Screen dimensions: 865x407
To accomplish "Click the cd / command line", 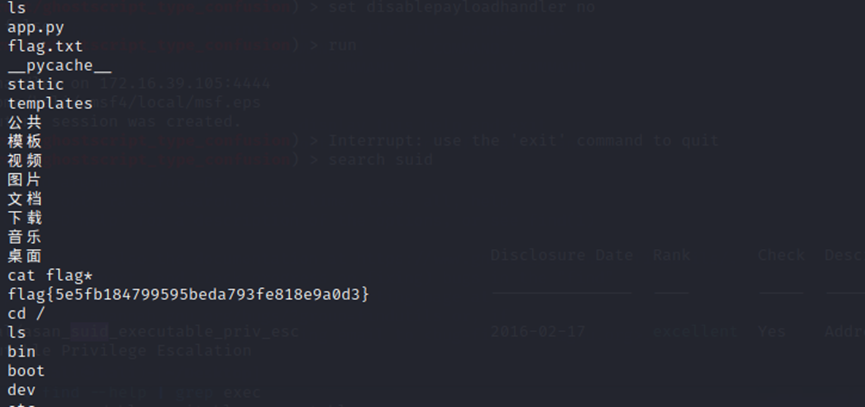I will 26,313.
